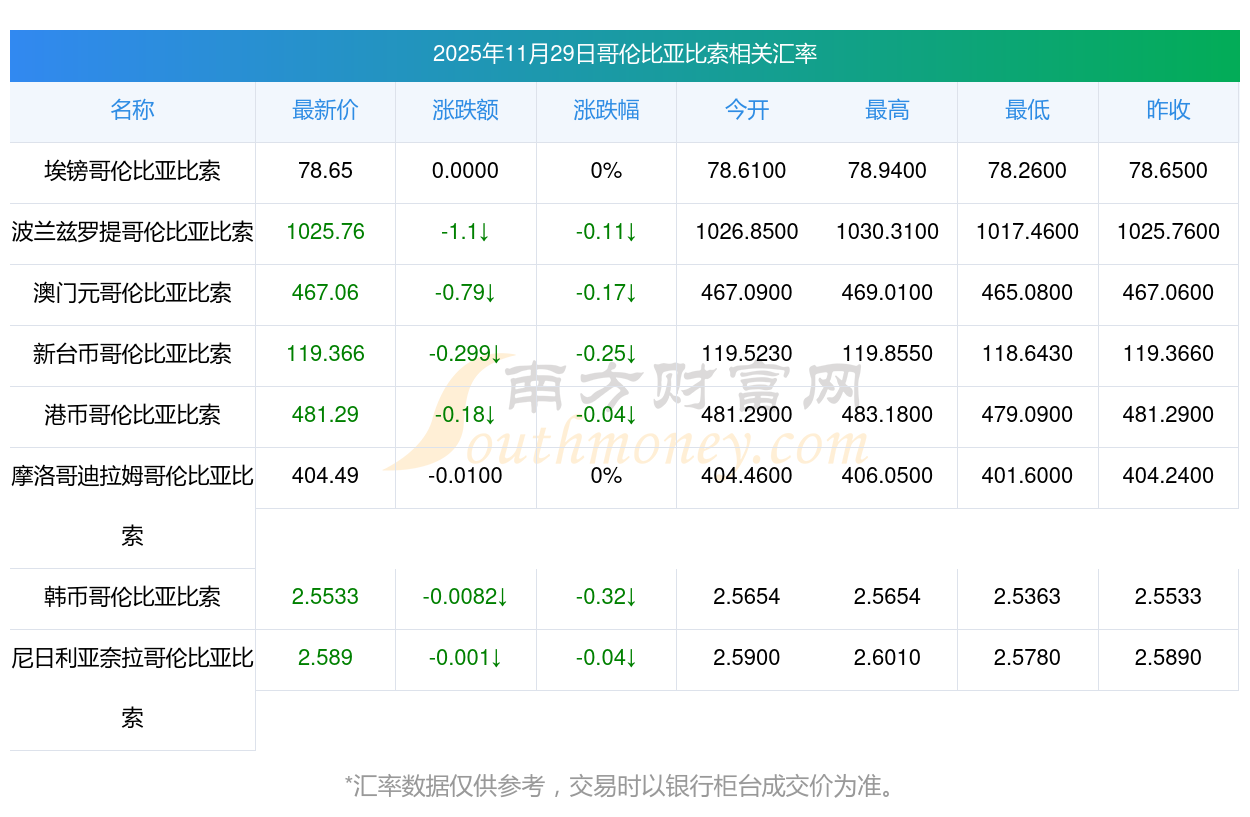Click the open value 2.5900

click(x=747, y=658)
